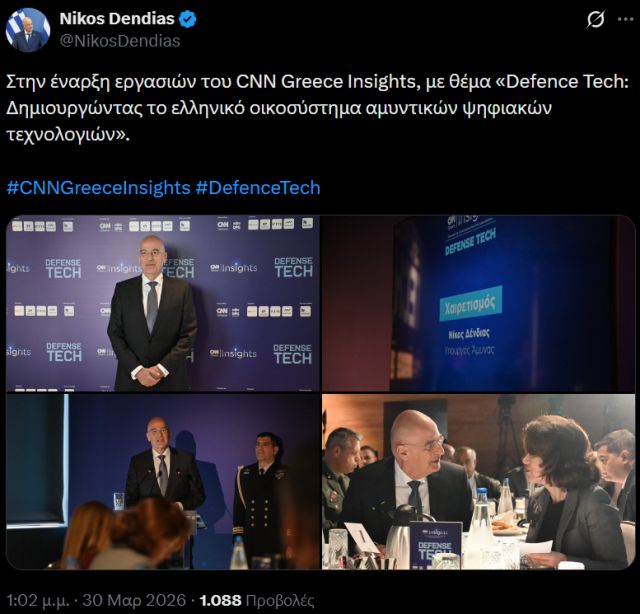
Task: Click the blue verified badge
Action: [x=188, y=19]
